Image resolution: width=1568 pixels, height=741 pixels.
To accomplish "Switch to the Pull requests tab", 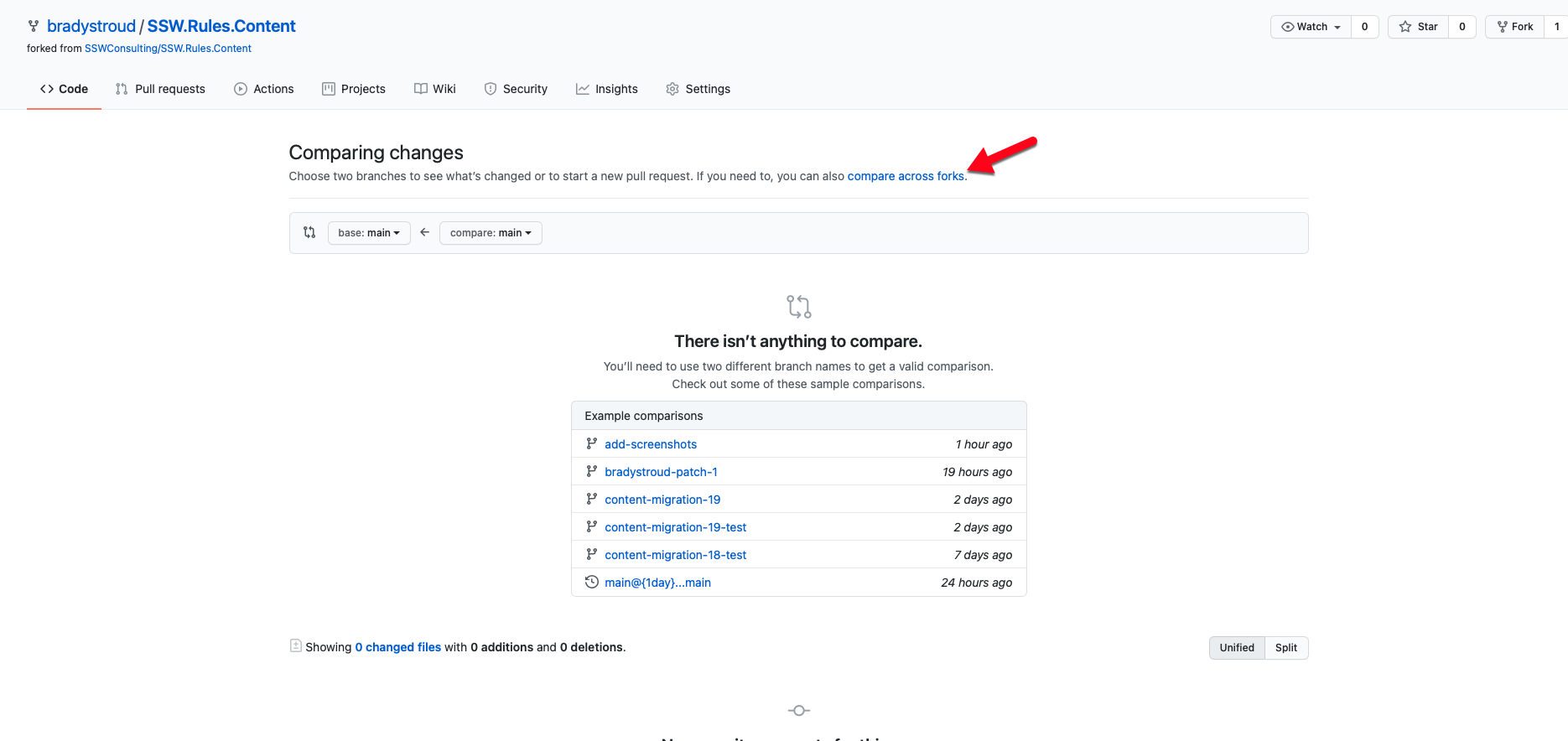I will click(x=160, y=89).
